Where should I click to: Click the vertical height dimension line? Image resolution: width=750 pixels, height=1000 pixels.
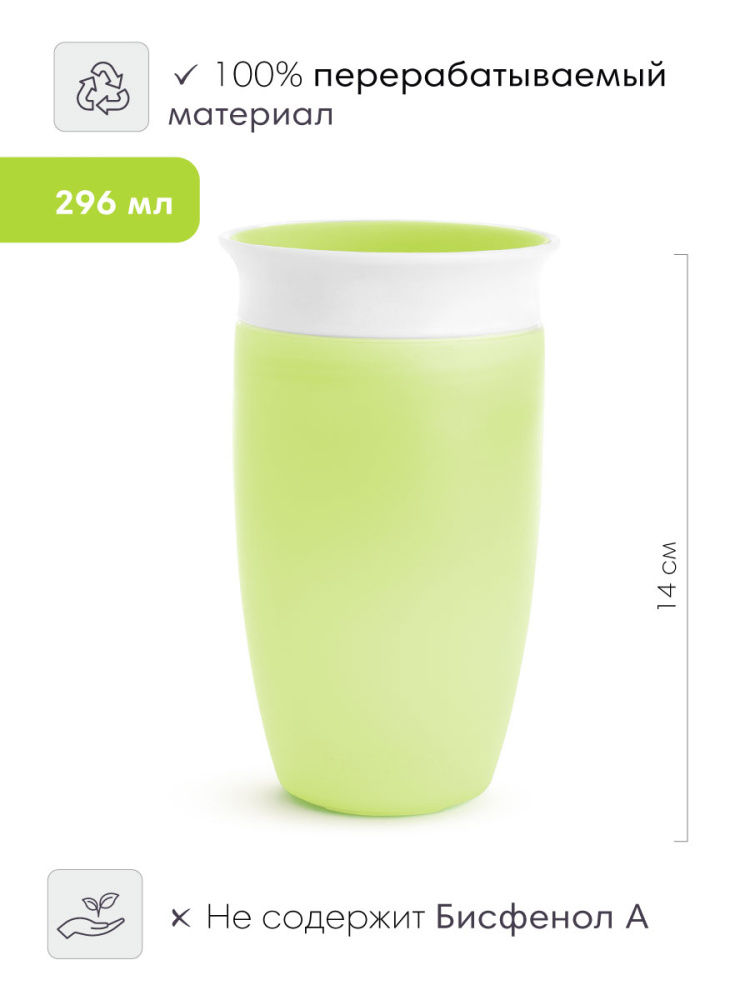pos(688,548)
